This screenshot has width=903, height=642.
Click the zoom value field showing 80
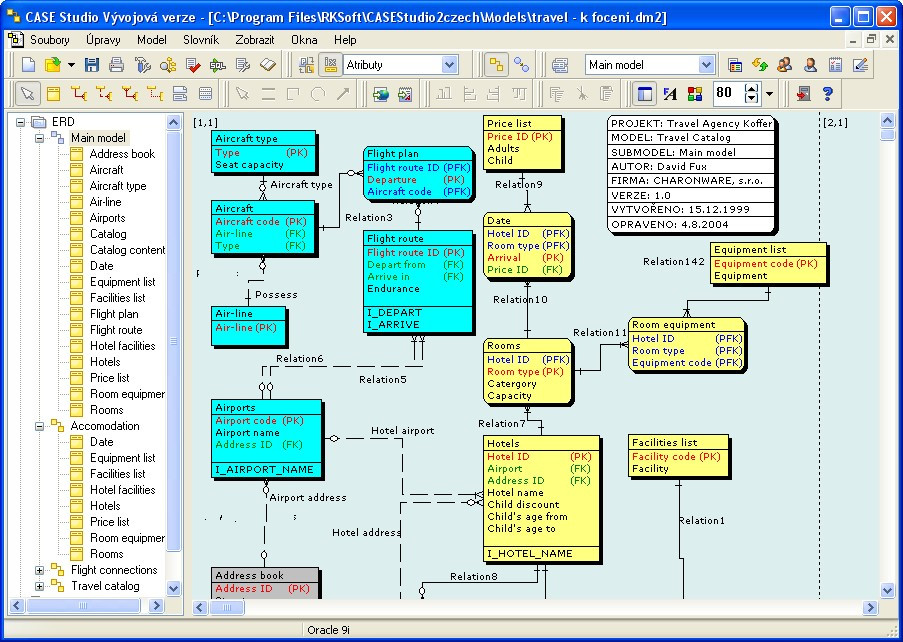pos(727,93)
